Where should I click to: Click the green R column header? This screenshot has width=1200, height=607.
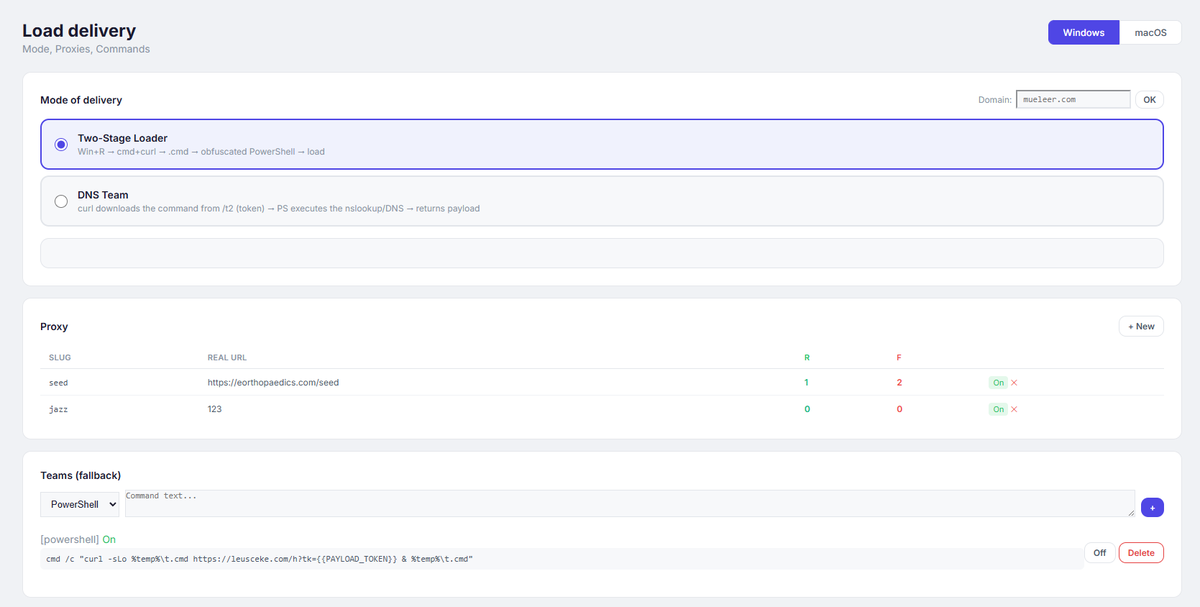point(807,357)
